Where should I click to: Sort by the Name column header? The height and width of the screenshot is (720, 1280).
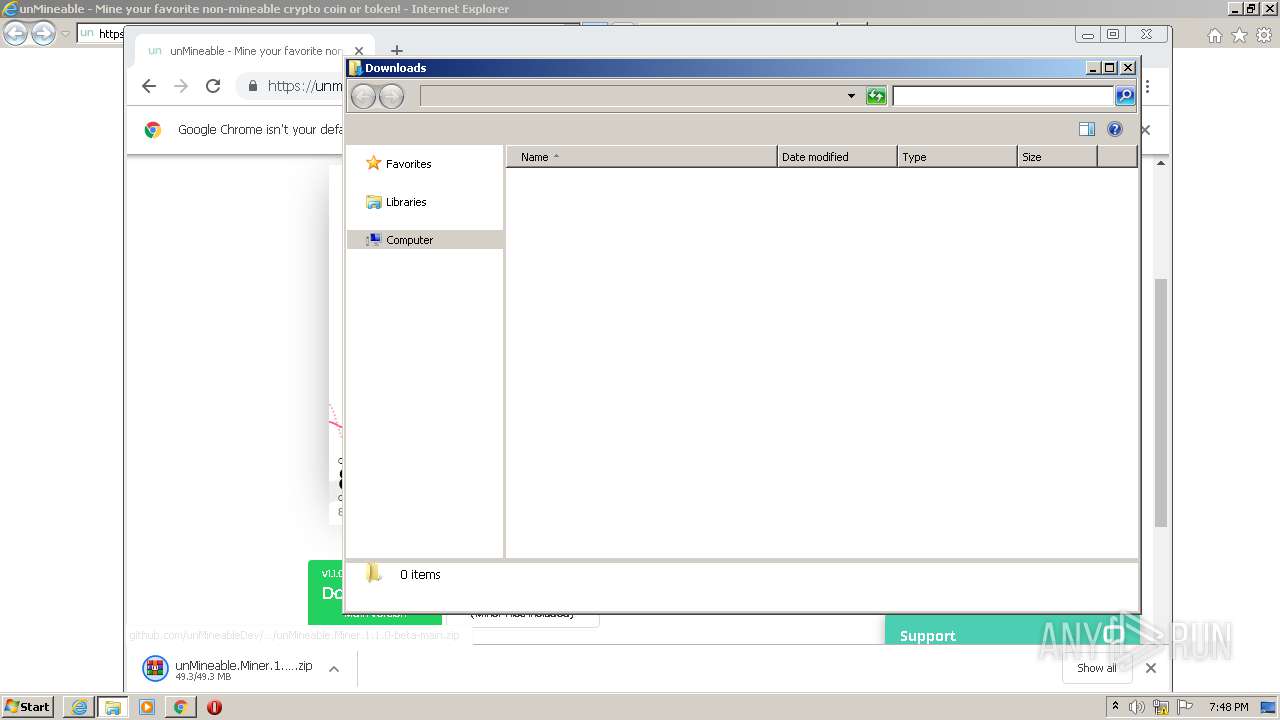point(642,157)
